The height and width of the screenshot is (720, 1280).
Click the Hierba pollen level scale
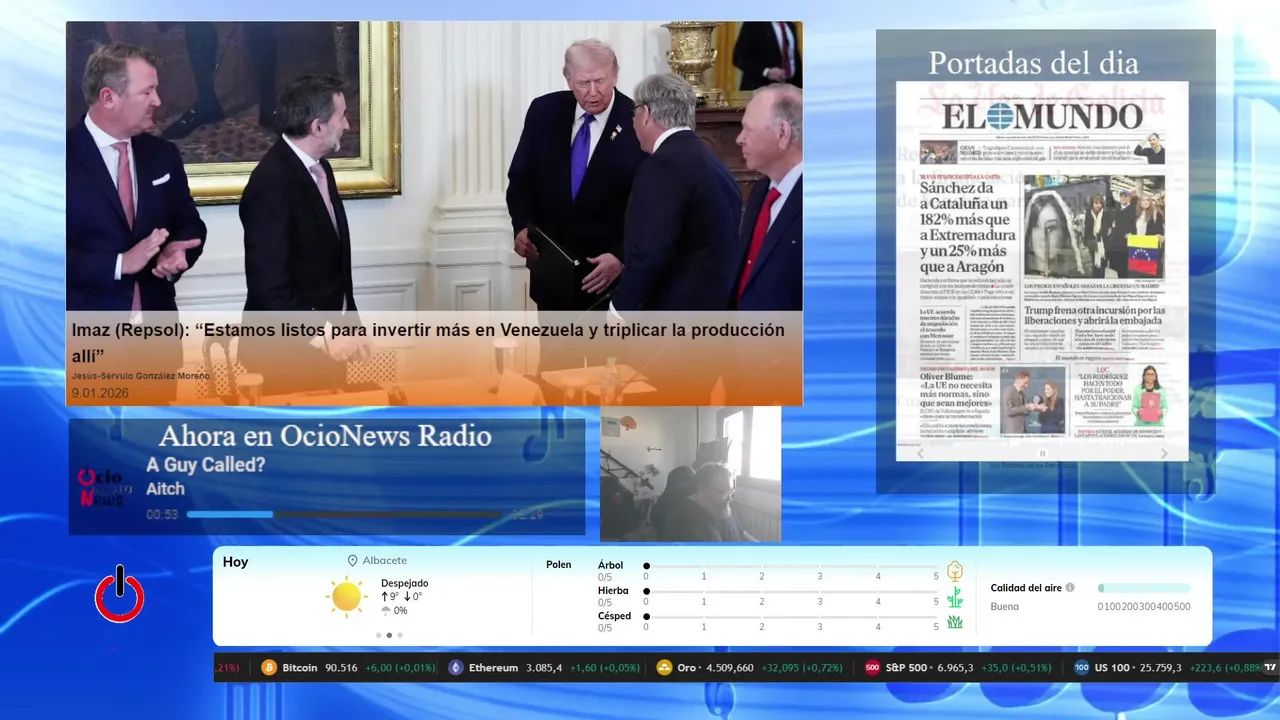click(791, 591)
